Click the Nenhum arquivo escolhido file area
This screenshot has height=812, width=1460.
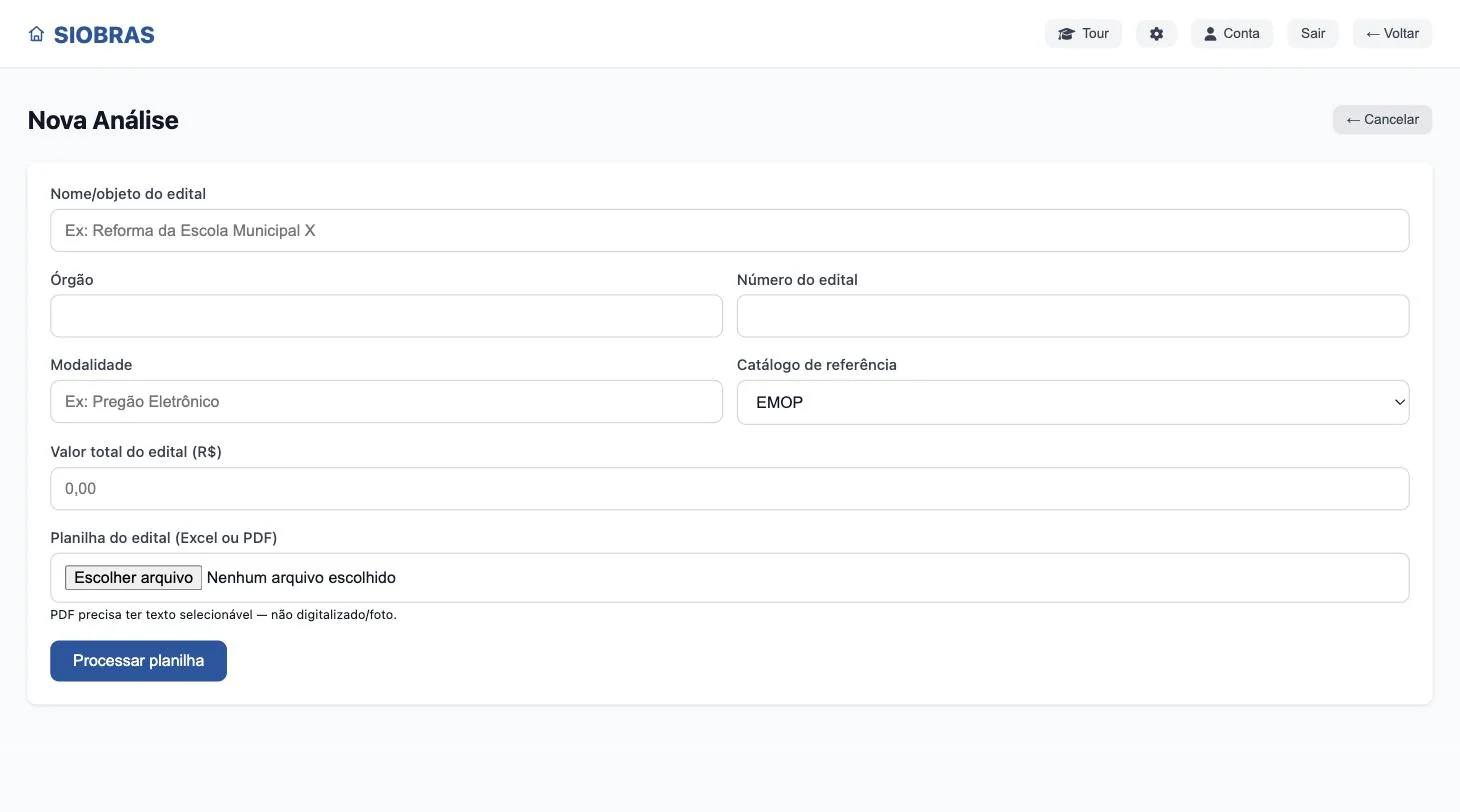[x=301, y=578]
